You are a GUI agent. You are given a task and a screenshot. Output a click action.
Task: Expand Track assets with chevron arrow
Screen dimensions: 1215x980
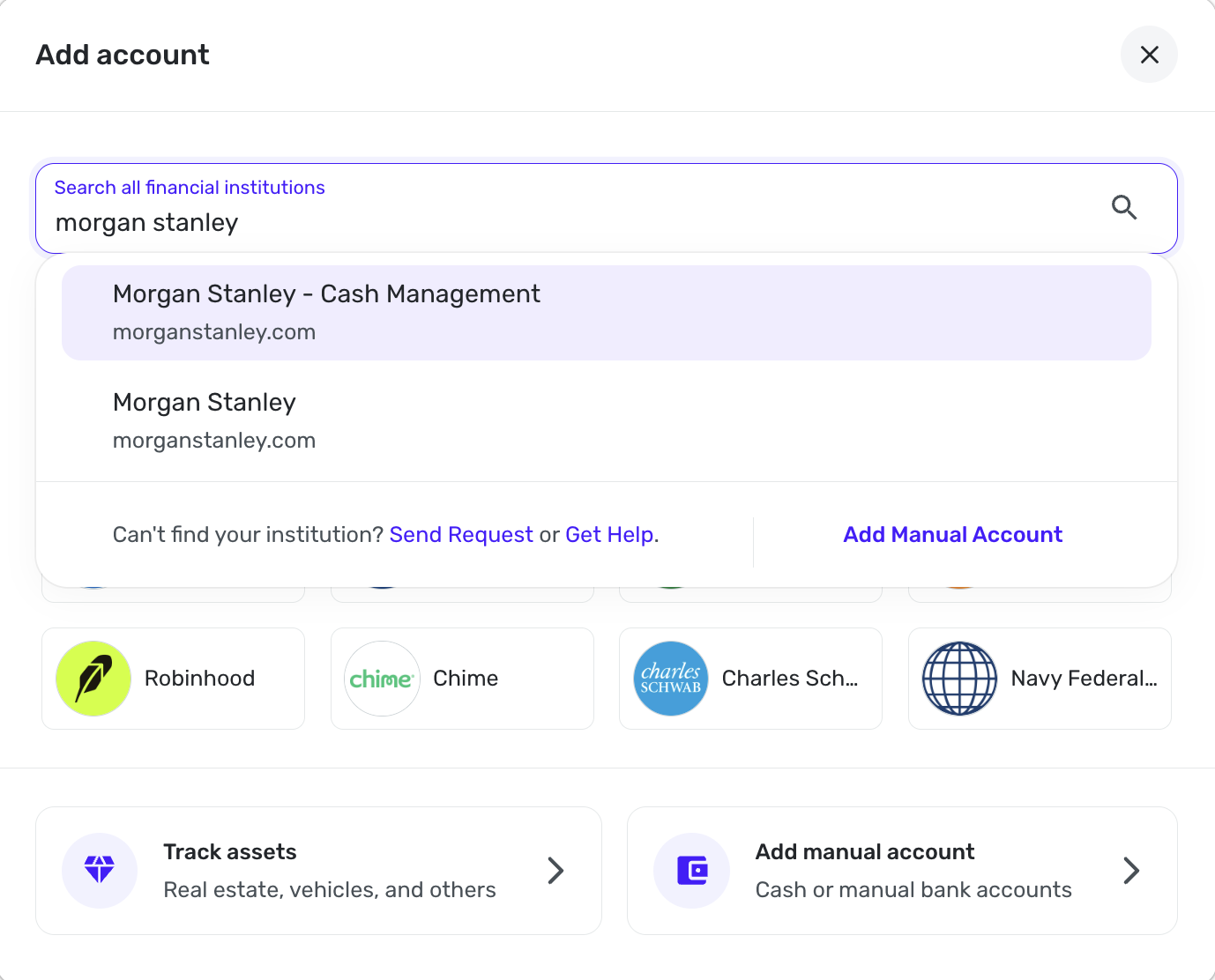pos(555,870)
